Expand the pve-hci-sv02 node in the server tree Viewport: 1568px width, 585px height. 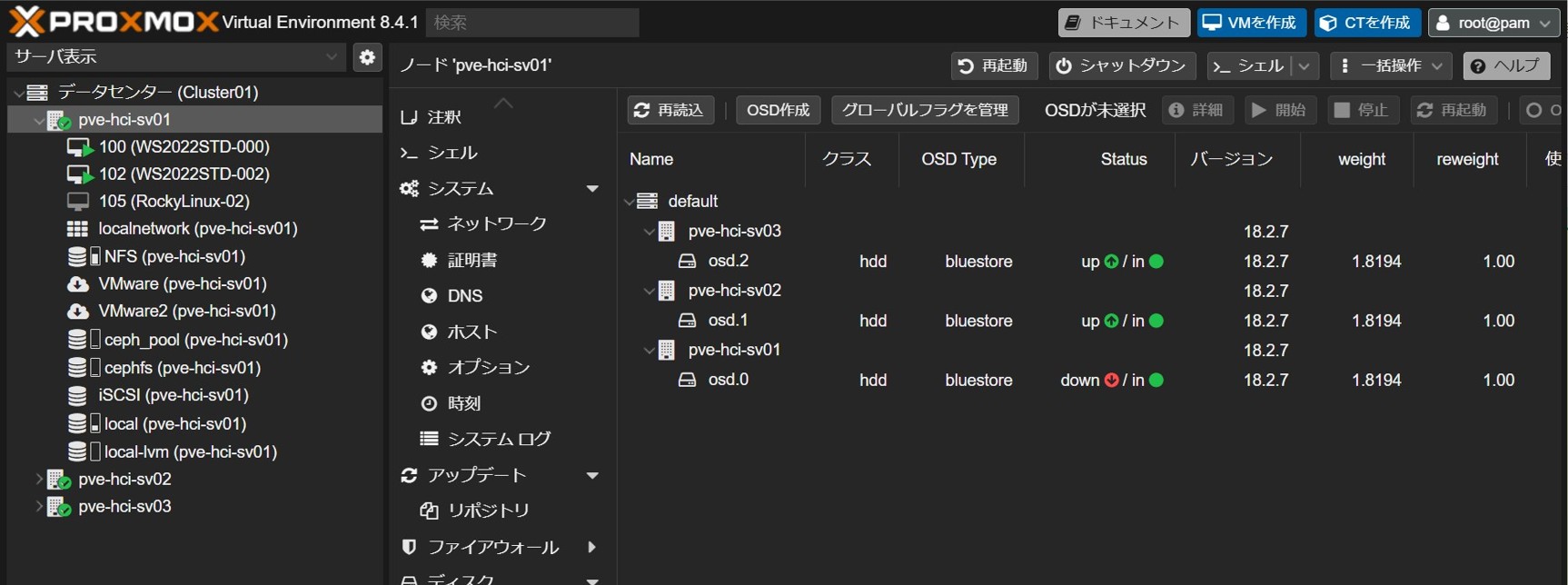tap(38, 479)
